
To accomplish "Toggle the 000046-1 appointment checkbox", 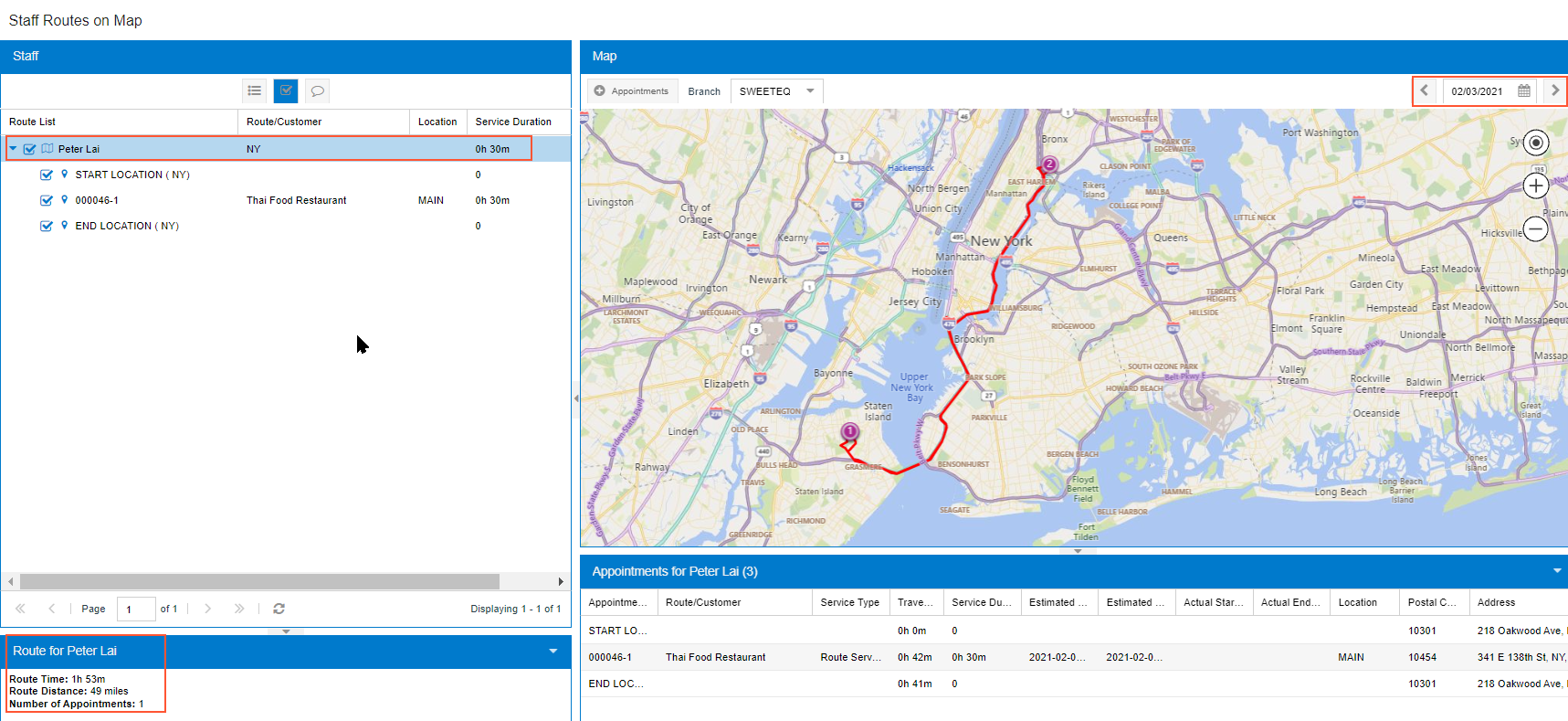I will point(47,200).
